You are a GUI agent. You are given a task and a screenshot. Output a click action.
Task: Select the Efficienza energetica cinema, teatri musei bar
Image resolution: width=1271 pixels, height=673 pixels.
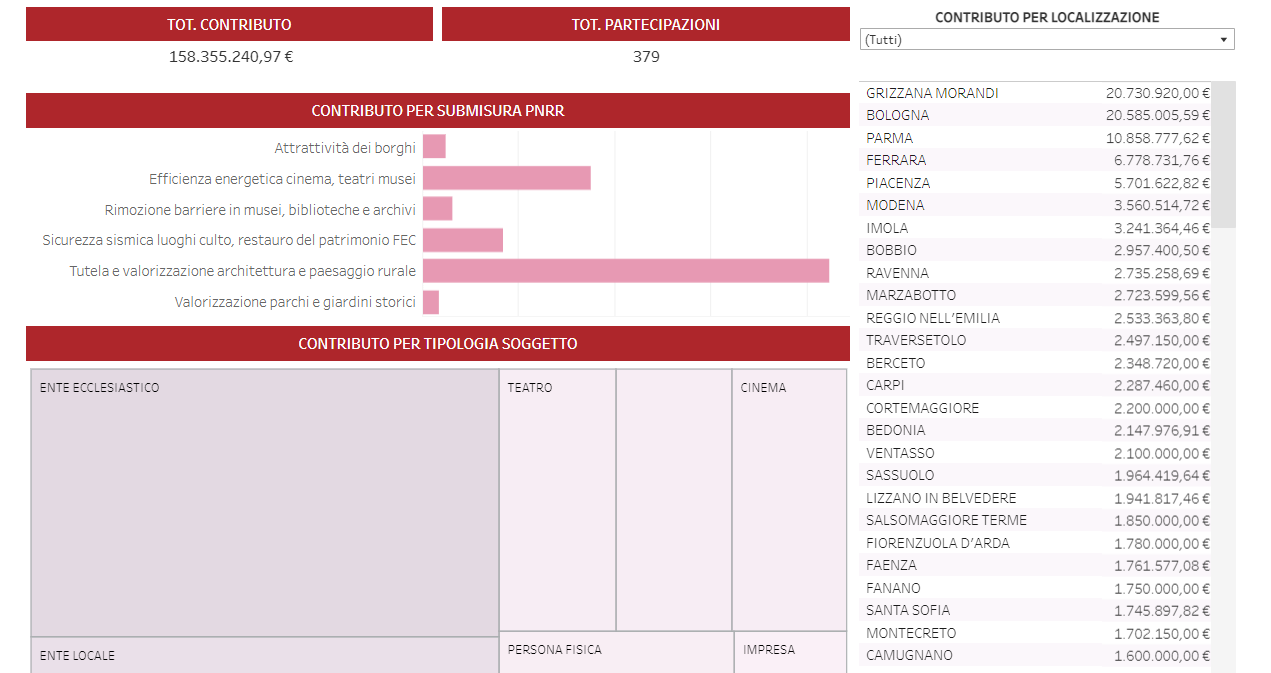[506, 178]
